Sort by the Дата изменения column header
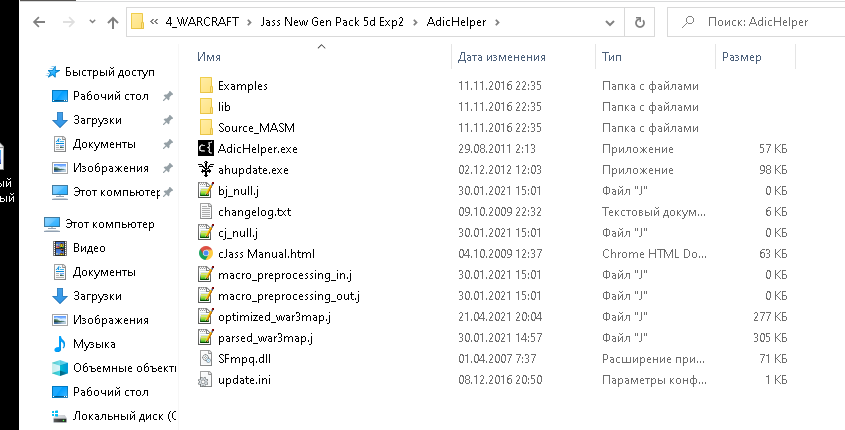This screenshot has width=845, height=430. pos(501,58)
